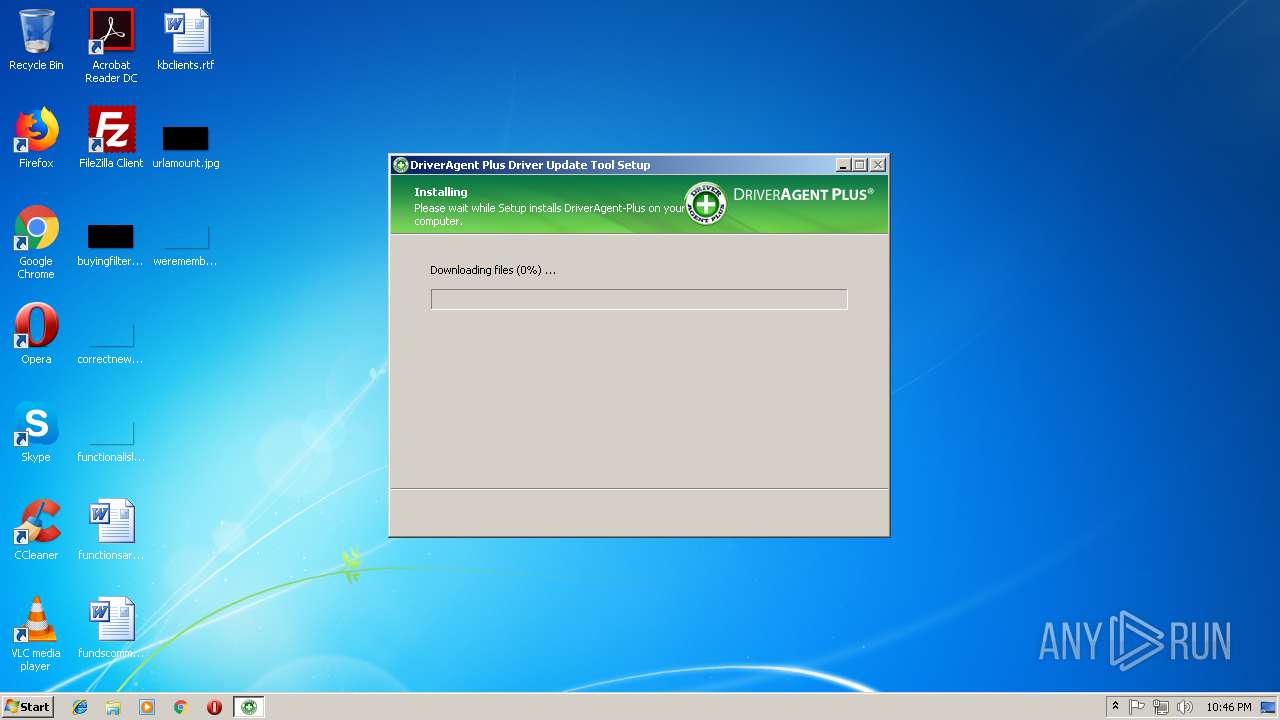Select the correctnew file icon
The image size is (1280, 720).
point(111,342)
